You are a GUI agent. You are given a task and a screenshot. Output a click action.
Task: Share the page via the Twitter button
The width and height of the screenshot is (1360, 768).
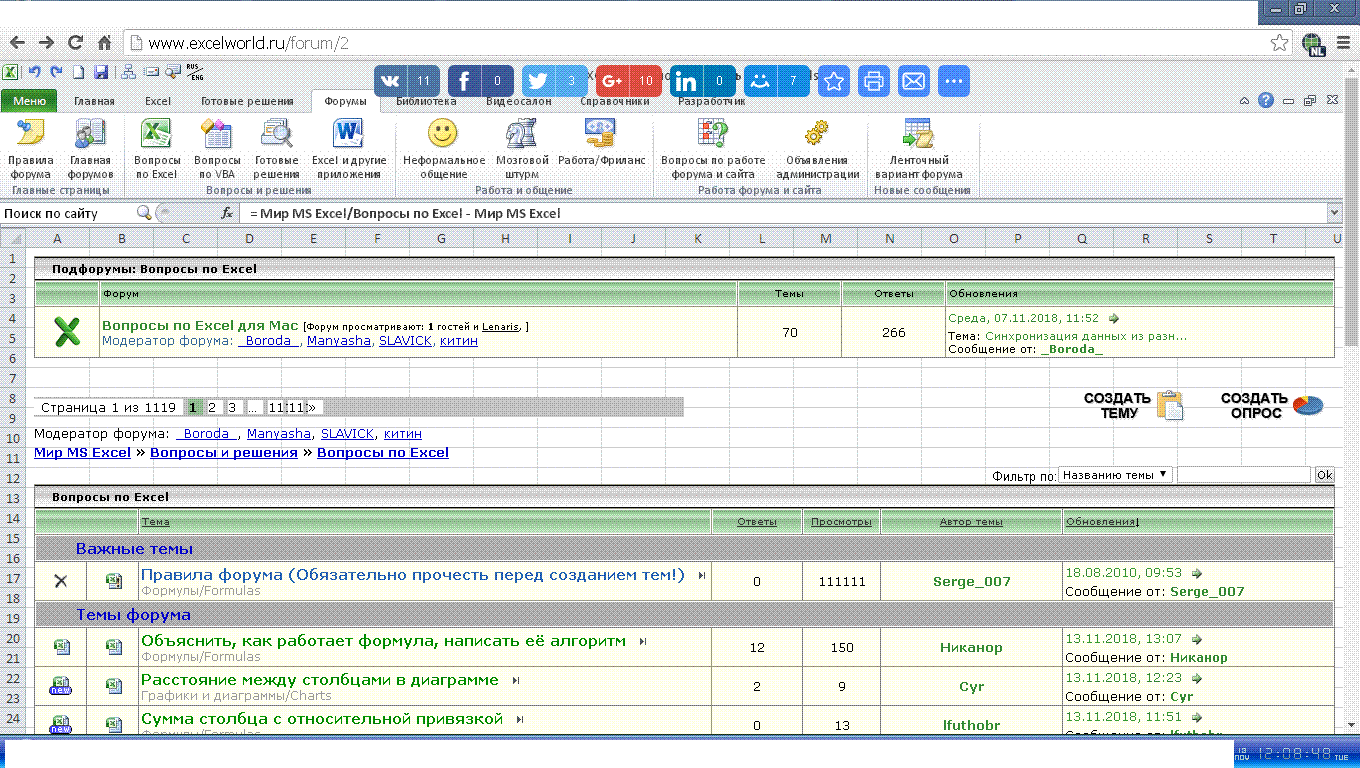(555, 81)
